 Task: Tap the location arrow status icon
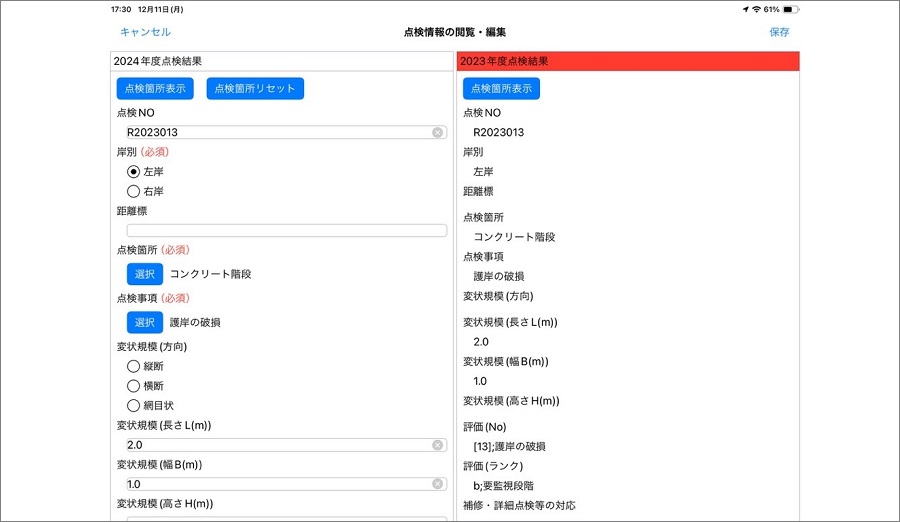746,9
